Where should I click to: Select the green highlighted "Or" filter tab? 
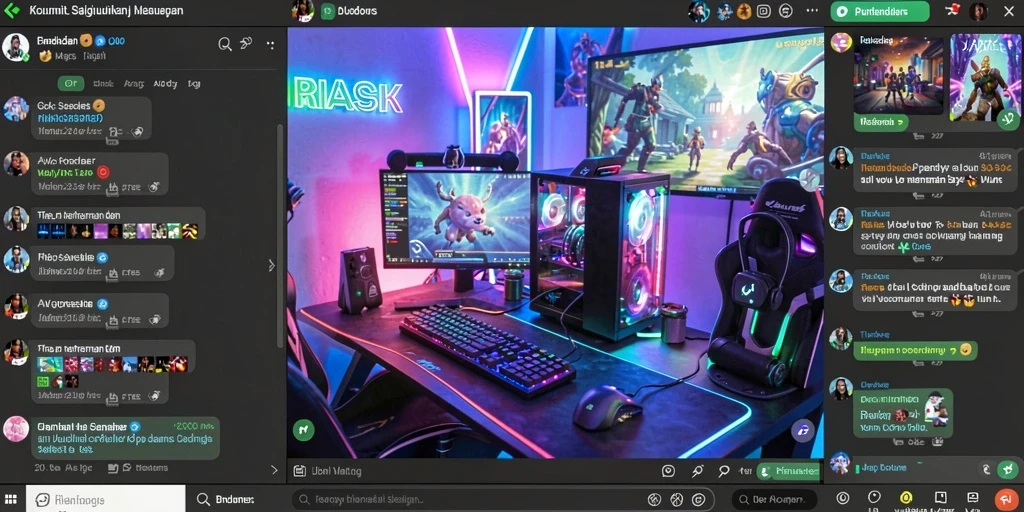click(x=71, y=84)
